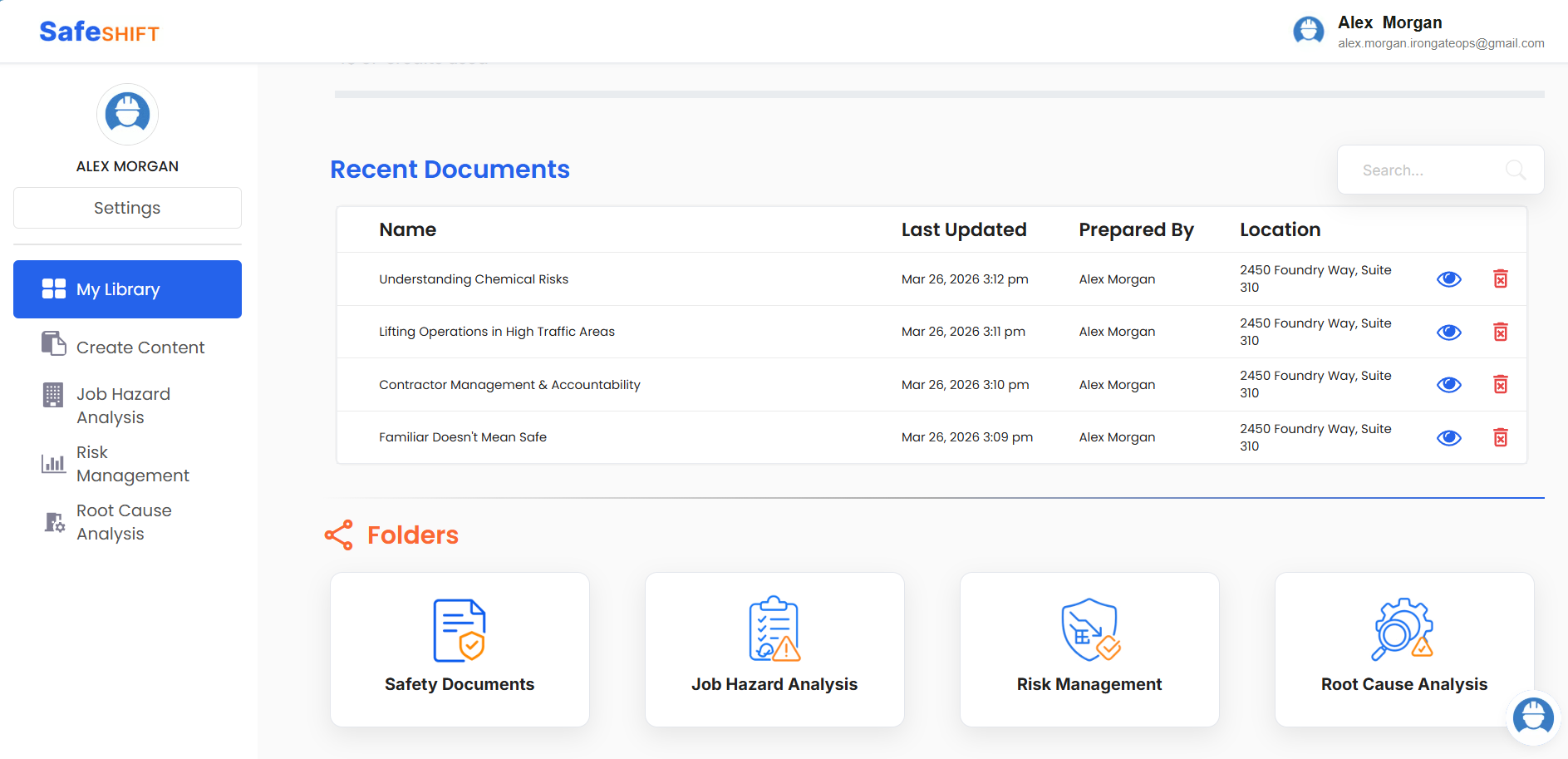Click the search magnifier icon
This screenshot has width=1568, height=759.
click(x=1515, y=170)
